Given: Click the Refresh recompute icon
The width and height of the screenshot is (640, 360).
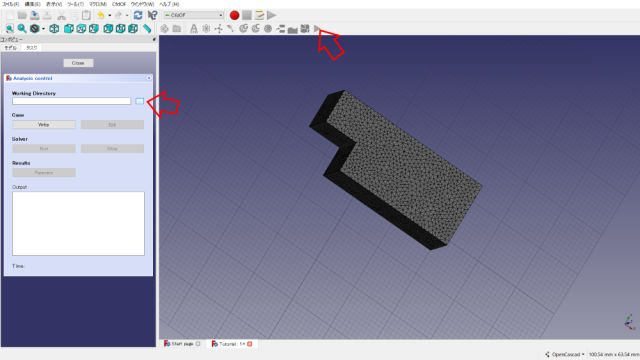Looking at the screenshot, I should 138,16.
